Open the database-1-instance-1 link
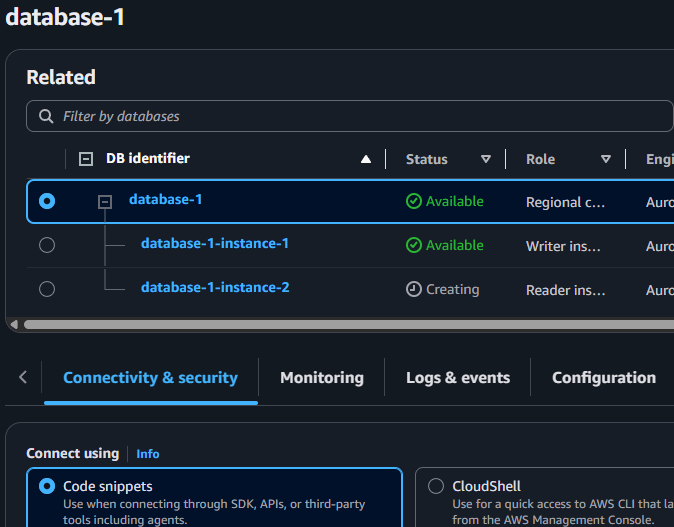The image size is (674, 527). click(x=215, y=243)
